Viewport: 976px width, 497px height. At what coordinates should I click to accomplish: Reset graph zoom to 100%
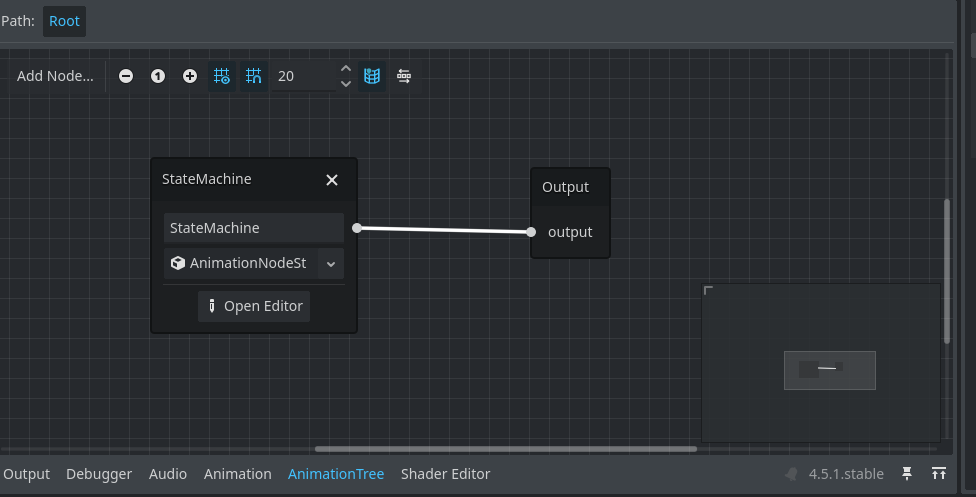pyautogui.click(x=158, y=76)
